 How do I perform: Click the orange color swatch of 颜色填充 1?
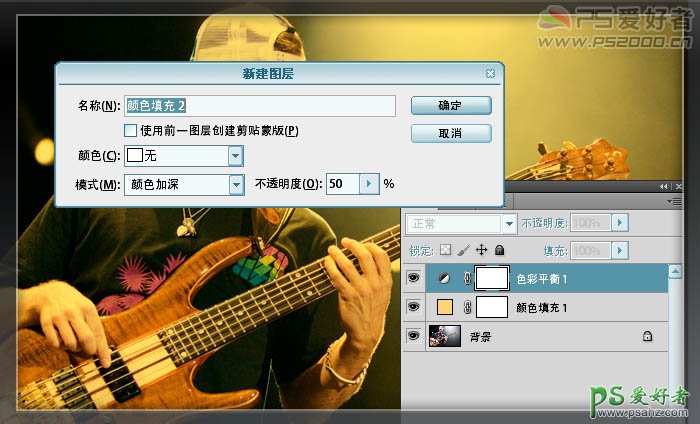pyautogui.click(x=443, y=308)
